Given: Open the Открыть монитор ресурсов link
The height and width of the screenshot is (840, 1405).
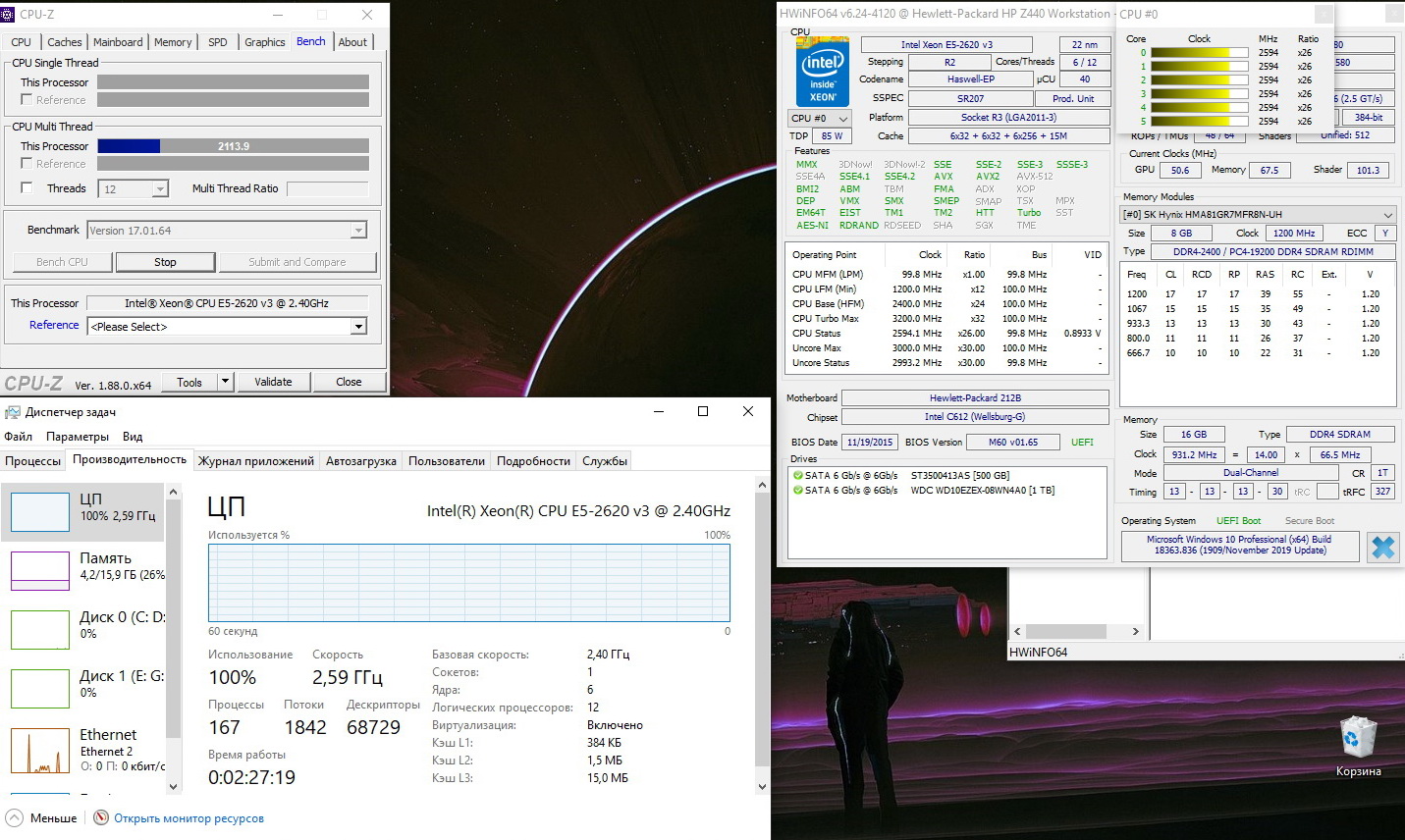Looking at the screenshot, I should click(189, 818).
